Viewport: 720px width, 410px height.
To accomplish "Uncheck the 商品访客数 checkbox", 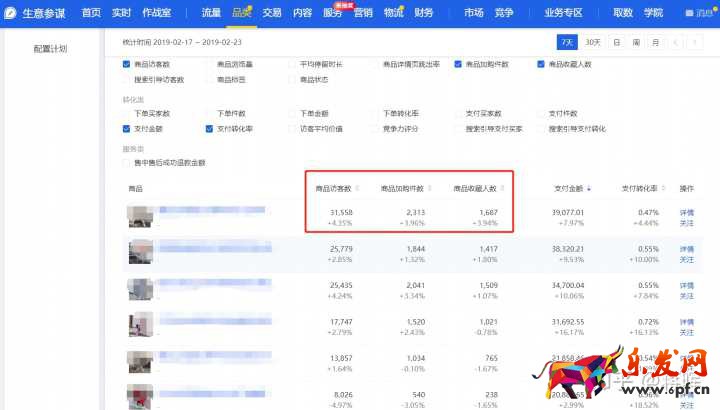I will (x=125, y=64).
